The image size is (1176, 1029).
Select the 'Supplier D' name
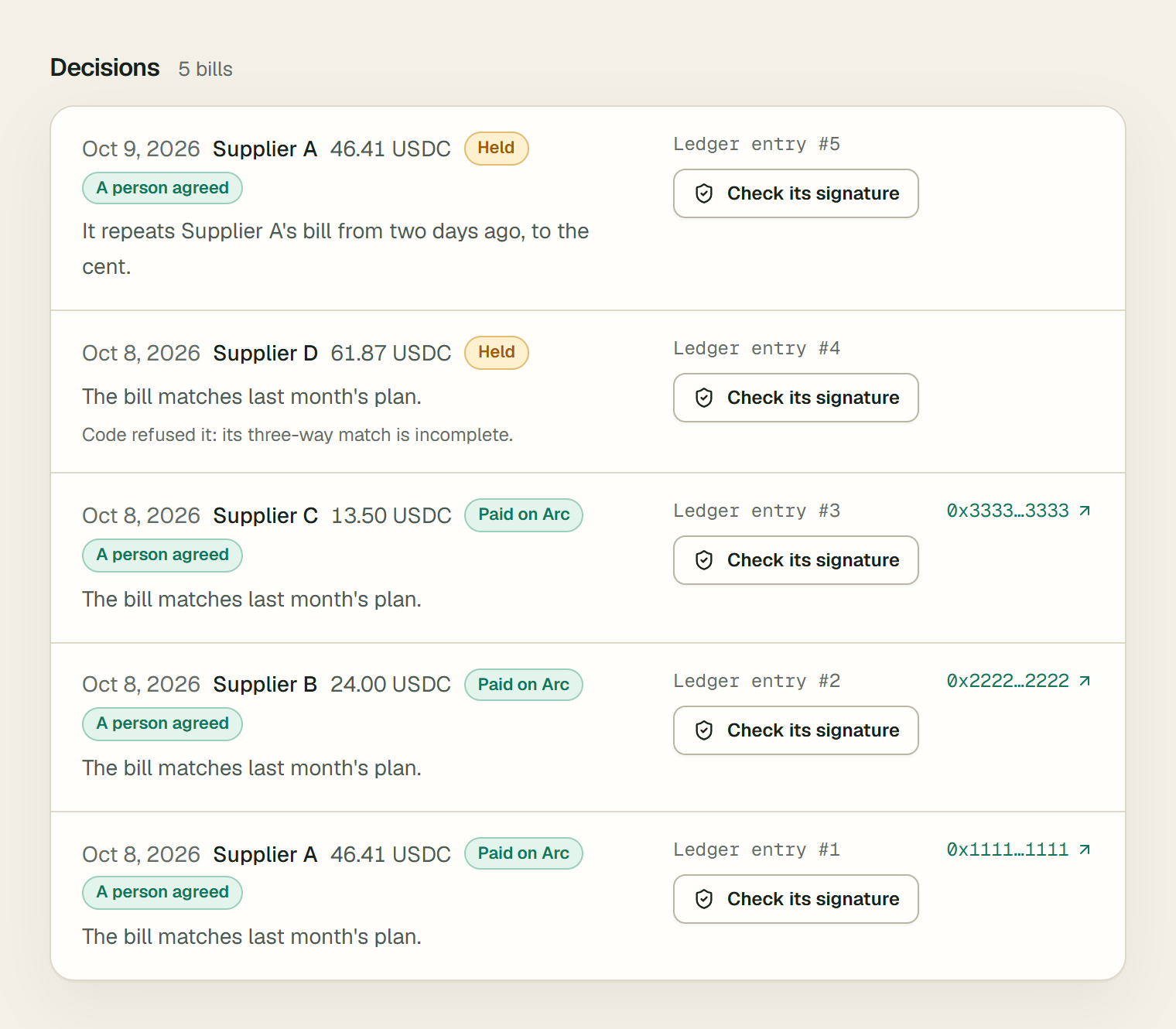click(265, 354)
